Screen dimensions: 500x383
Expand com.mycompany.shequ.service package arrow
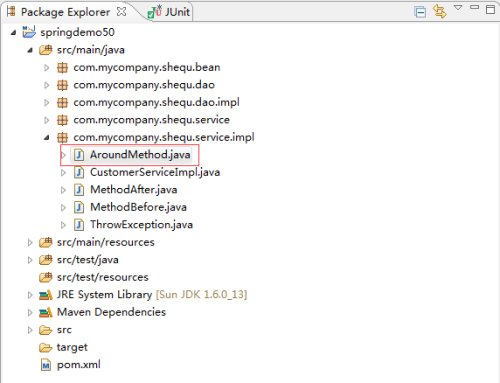(47, 120)
